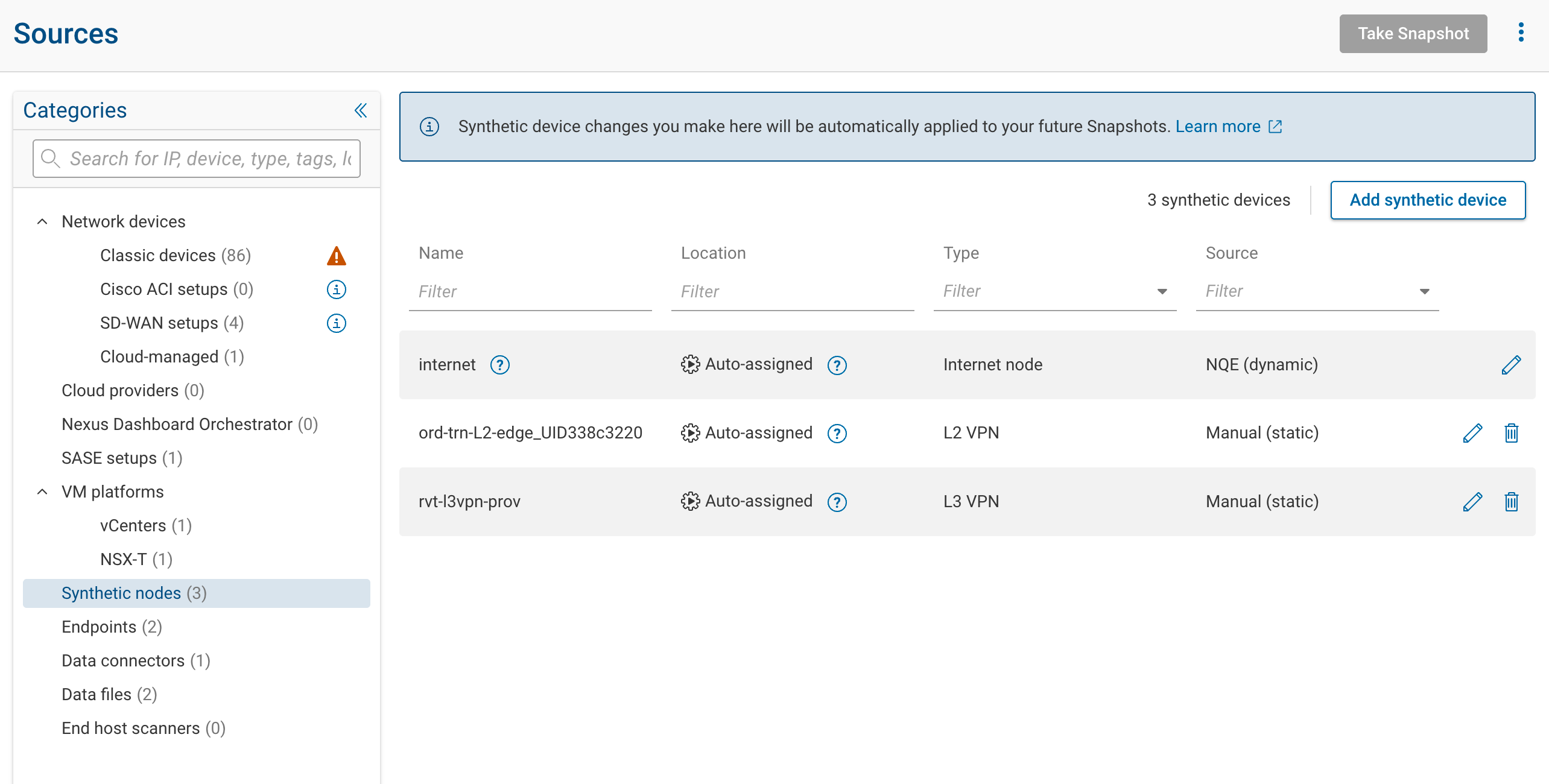This screenshot has width=1549, height=784.
Task: Click the 'internet' device name
Action: pos(447,365)
